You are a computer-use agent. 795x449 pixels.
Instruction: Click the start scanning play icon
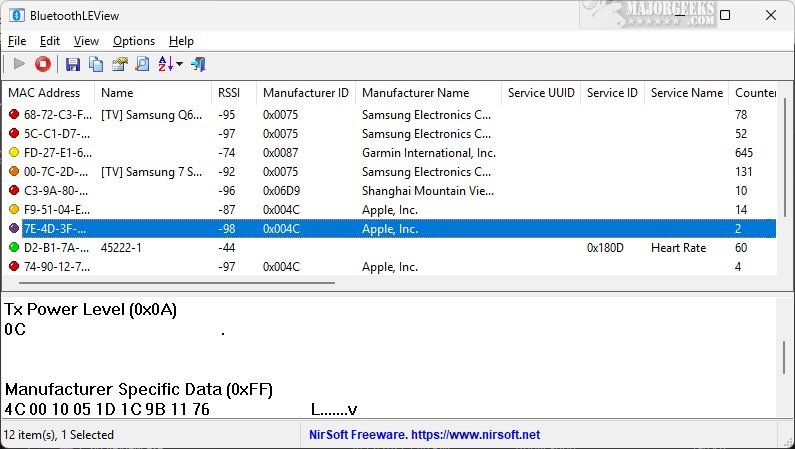pos(19,64)
